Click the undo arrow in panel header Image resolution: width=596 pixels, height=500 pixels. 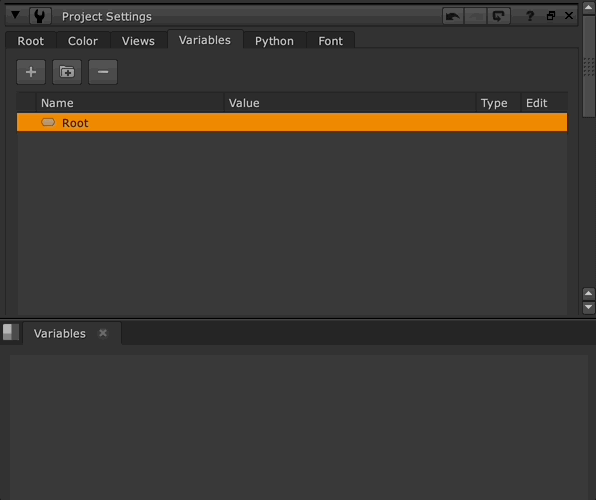pos(453,16)
